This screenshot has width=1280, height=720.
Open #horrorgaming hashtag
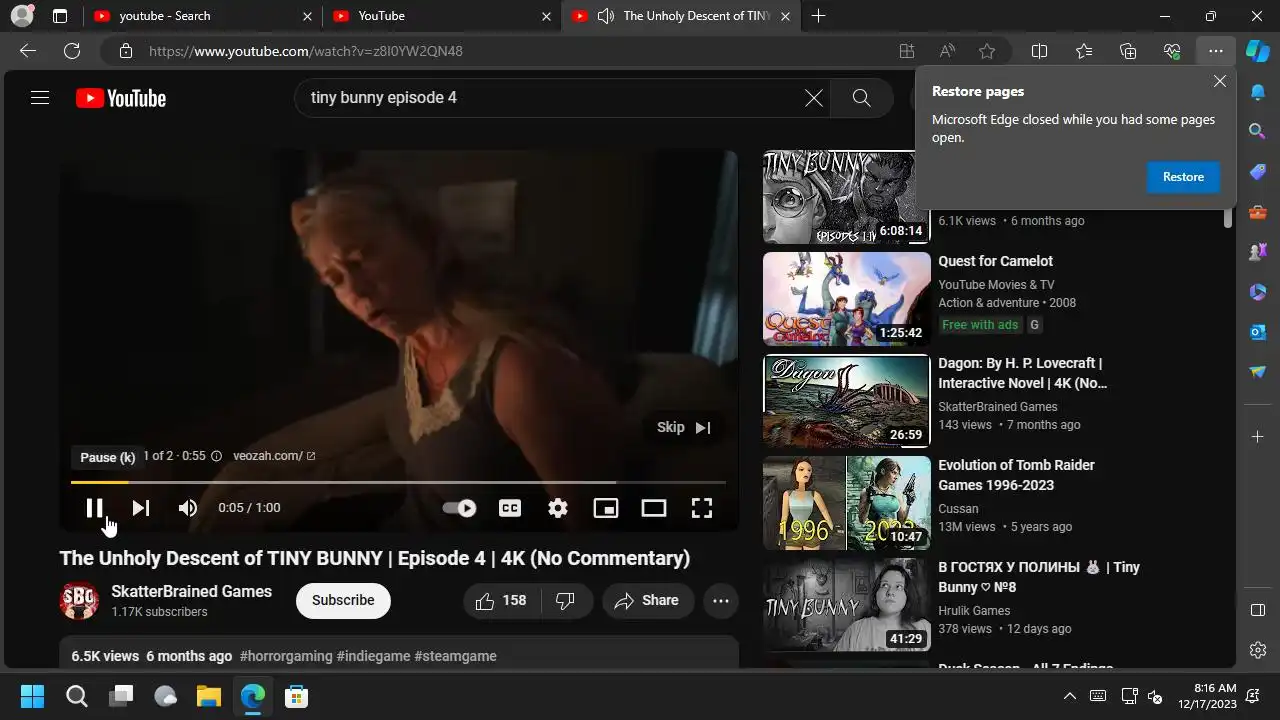pyautogui.click(x=286, y=656)
